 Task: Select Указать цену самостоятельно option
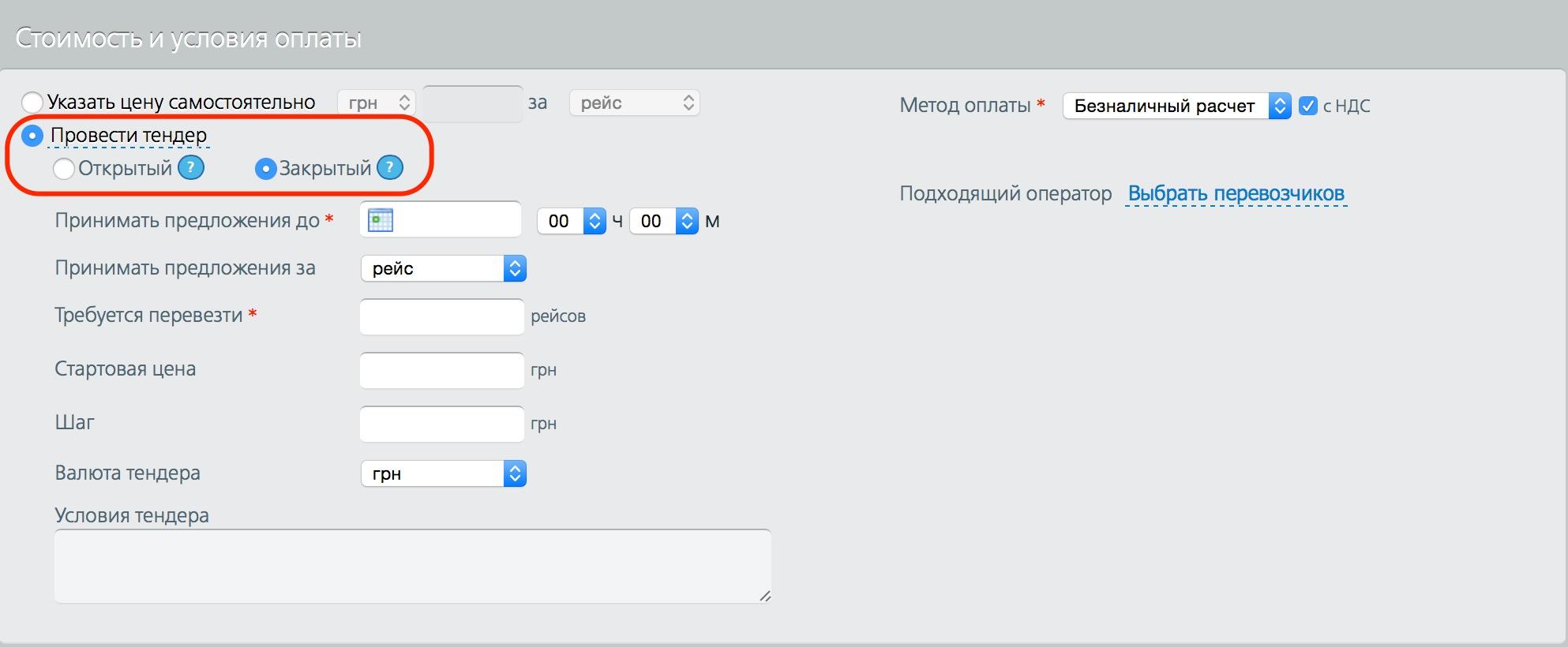pos(32,102)
